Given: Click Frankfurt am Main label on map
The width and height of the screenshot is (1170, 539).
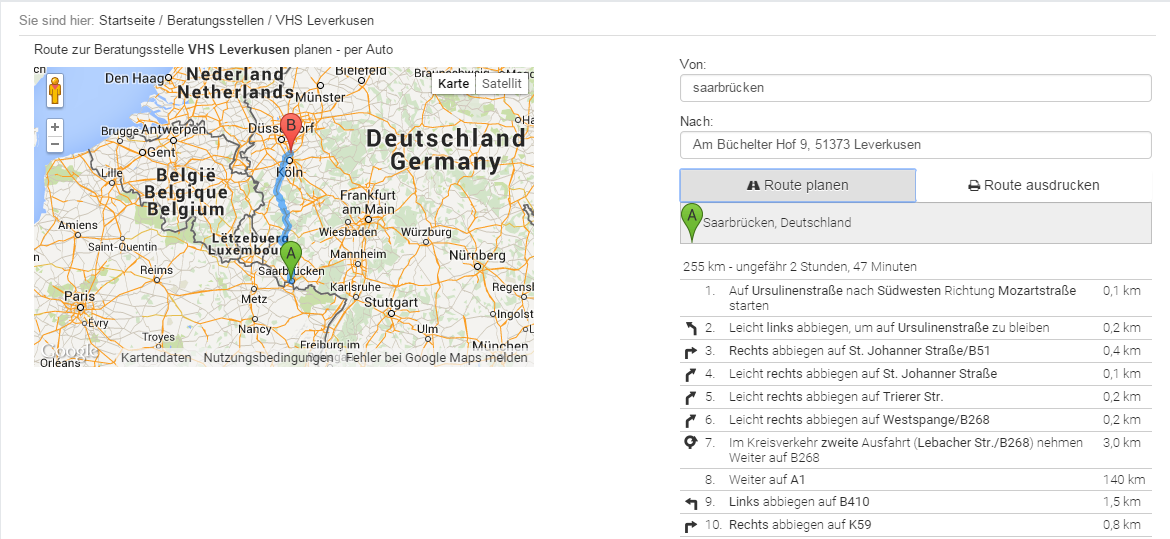Looking at the screenshot, I should (x=367, y=202).
